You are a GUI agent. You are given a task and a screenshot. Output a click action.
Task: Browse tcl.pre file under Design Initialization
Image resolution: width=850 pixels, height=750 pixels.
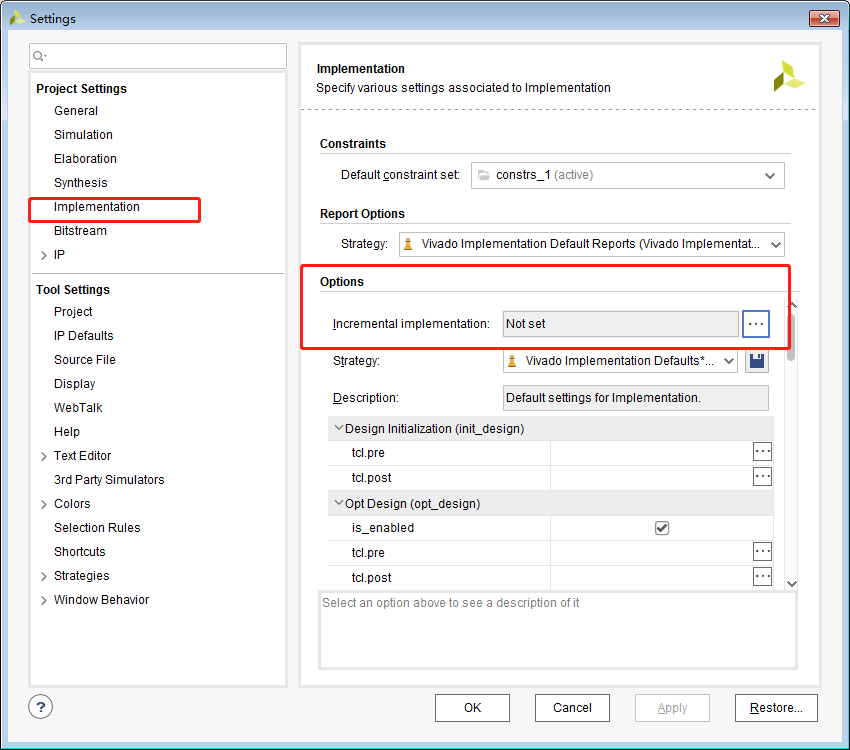tap(762, 451)
